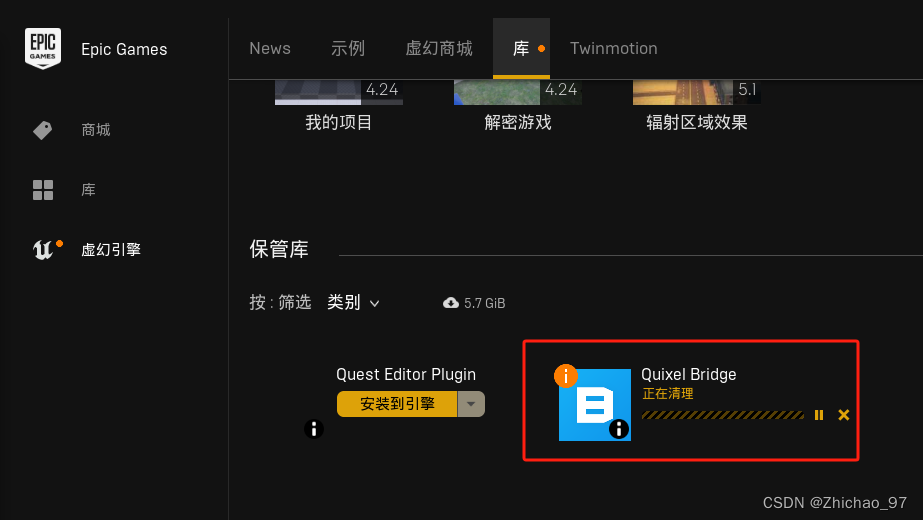Show info for Quest Editor Plugin
This screenshot has width=923, height=520.
314,429
